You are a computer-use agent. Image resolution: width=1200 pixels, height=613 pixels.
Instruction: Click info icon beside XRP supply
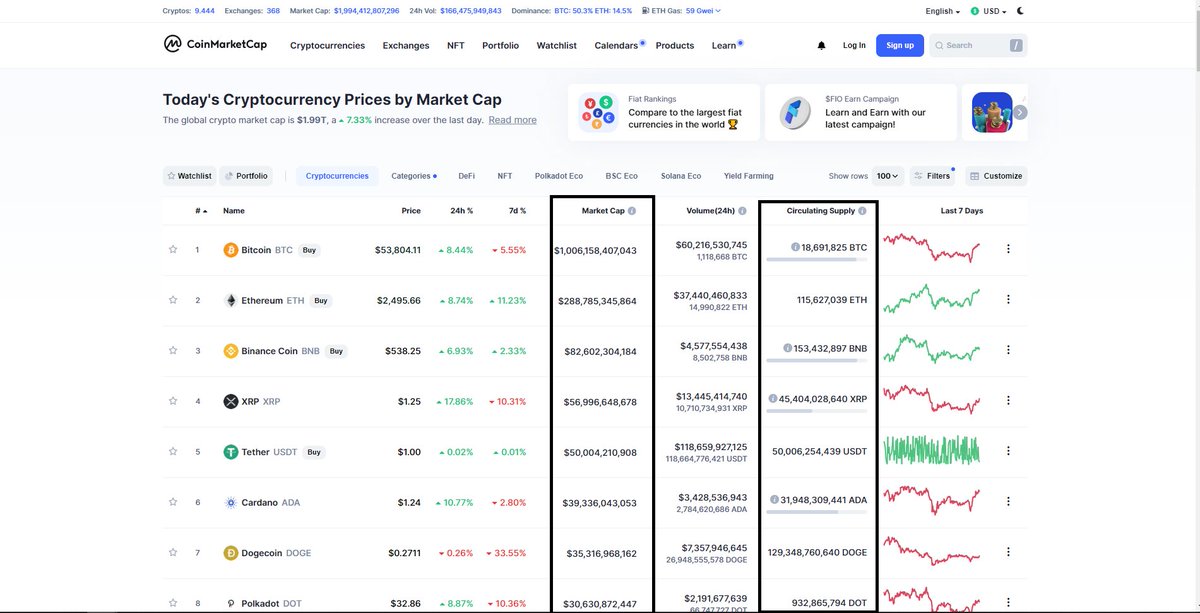point(773,398)
